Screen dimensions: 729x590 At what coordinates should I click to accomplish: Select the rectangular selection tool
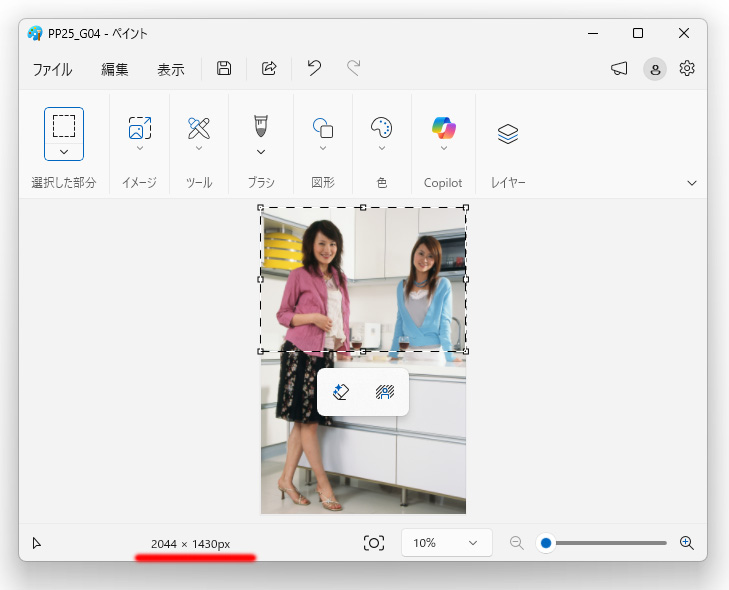point(64,126)
